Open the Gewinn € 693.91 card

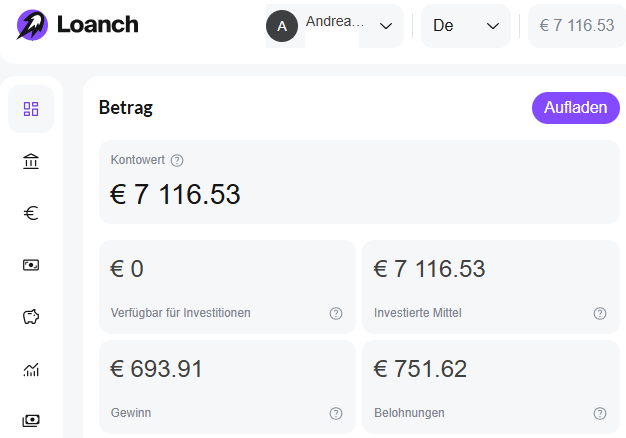(x=227, y=386)
